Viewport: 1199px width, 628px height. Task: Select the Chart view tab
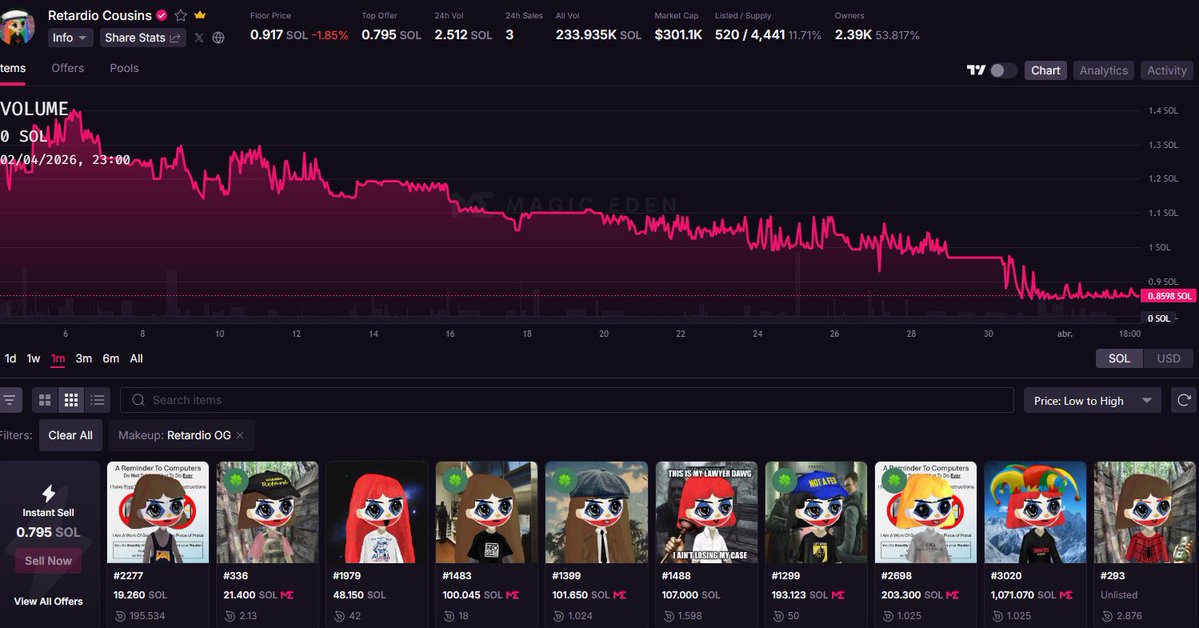1045,70
